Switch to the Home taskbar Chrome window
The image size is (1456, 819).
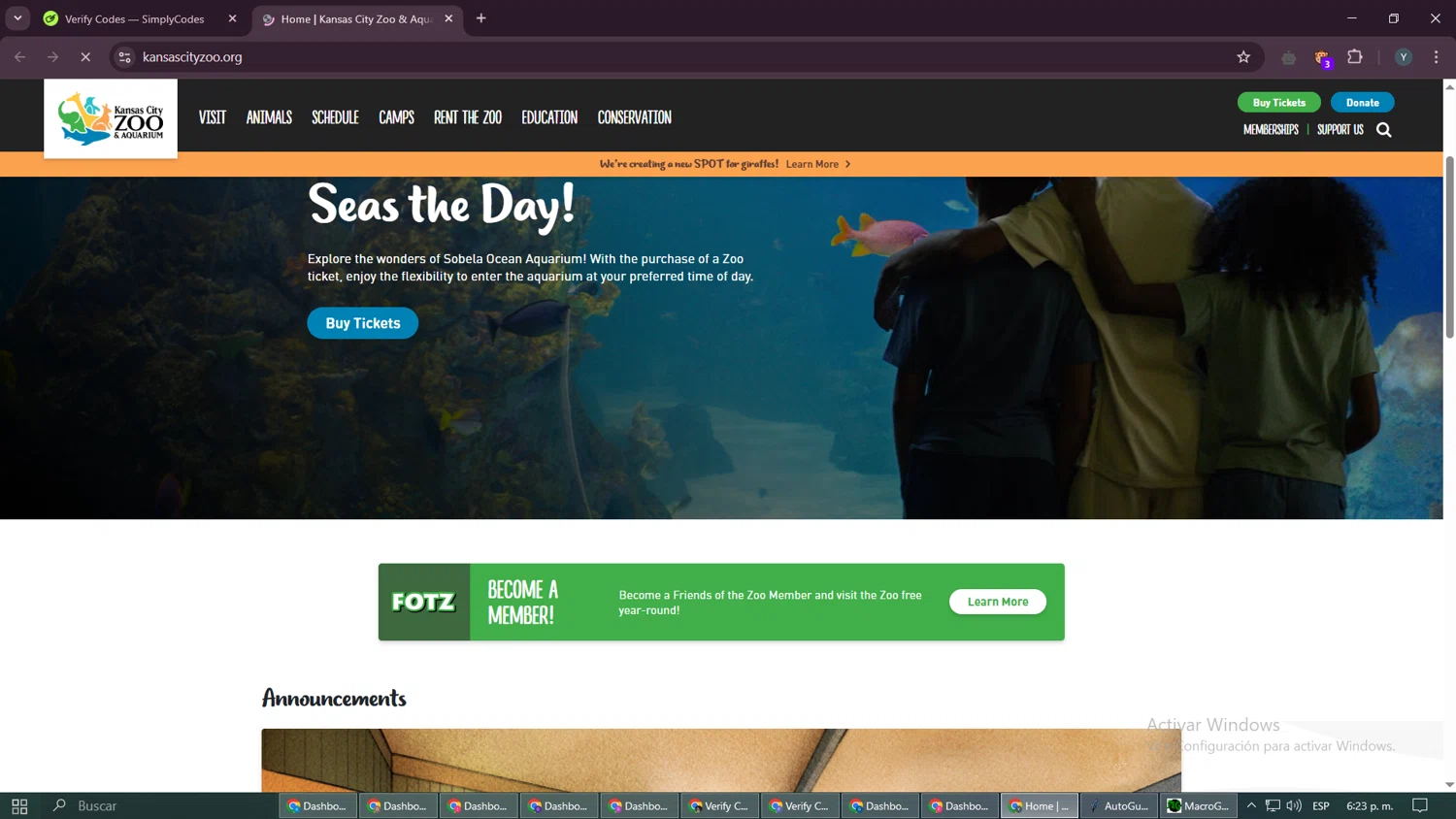point(1040,805)
